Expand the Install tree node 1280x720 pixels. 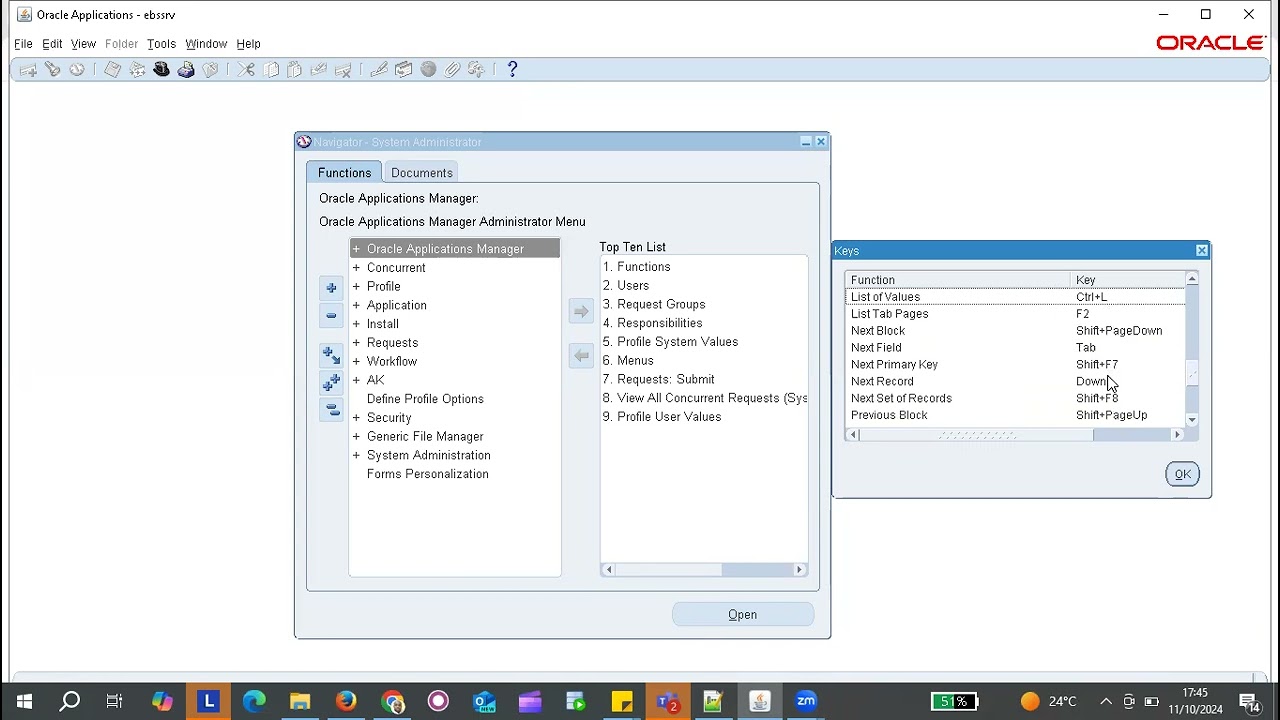(x=356, y=324)
